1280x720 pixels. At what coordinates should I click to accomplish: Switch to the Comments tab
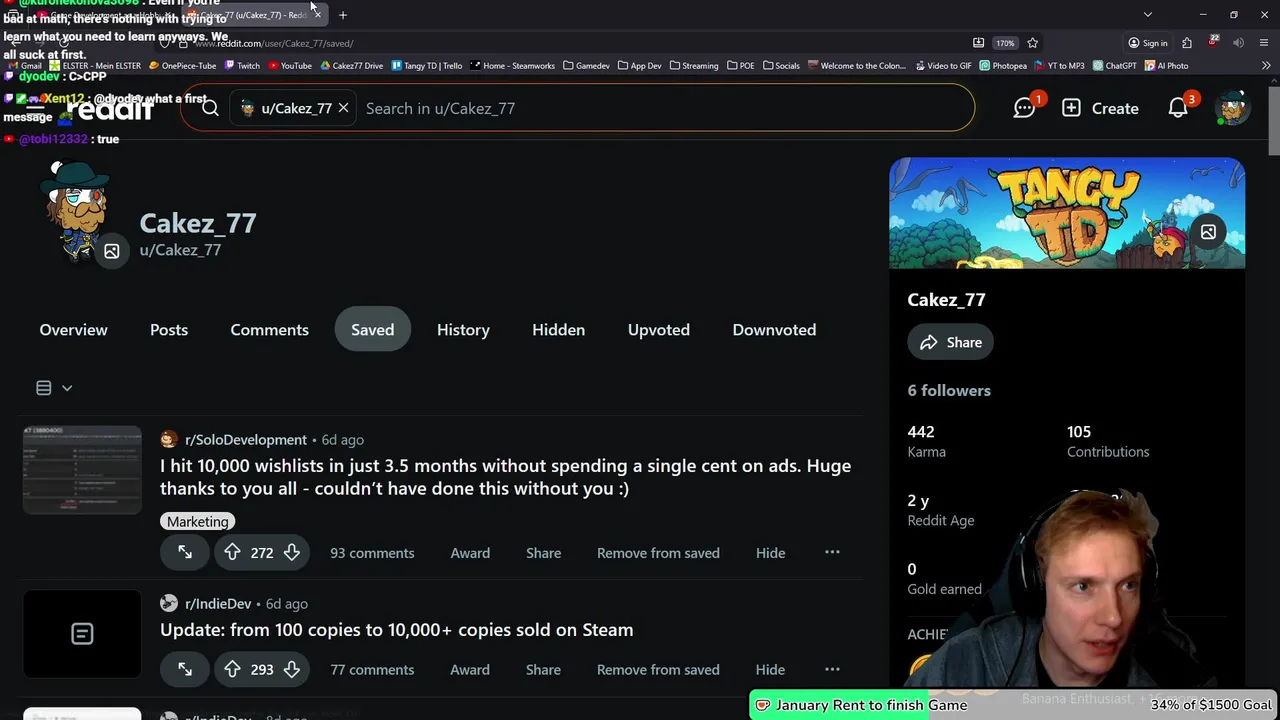(x=269, y=330)
